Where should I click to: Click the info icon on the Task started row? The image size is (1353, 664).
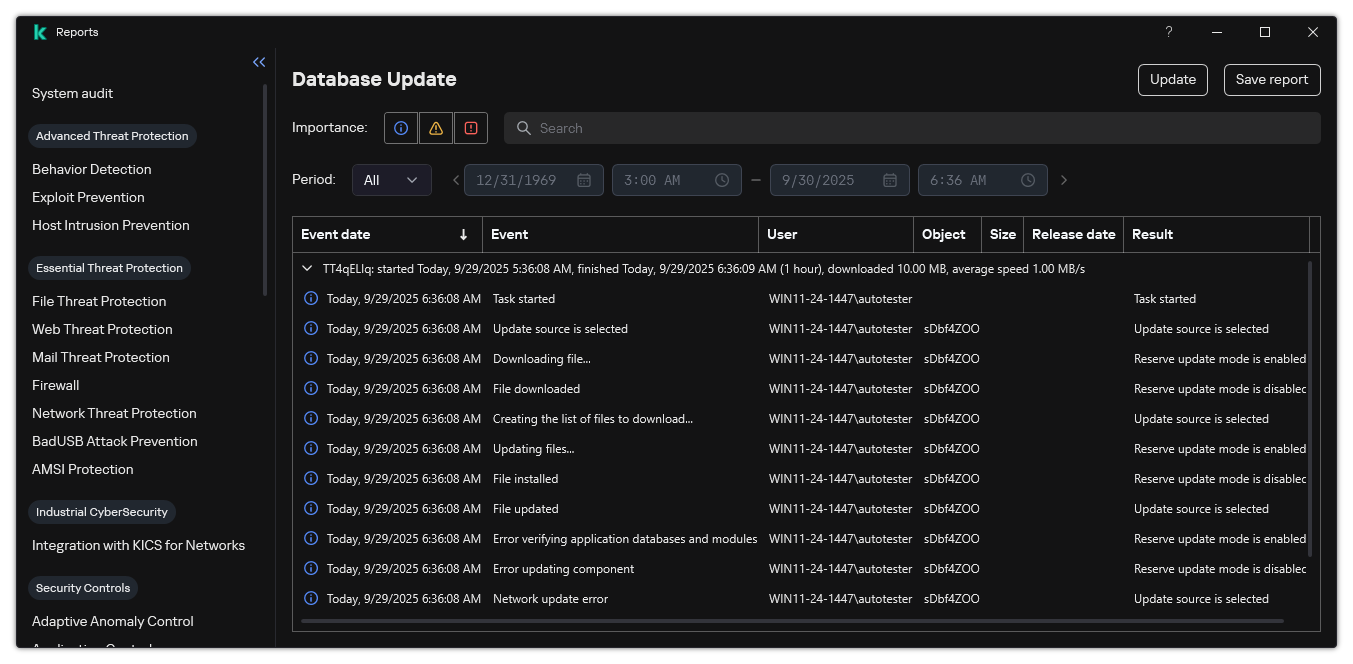point(310,298)
